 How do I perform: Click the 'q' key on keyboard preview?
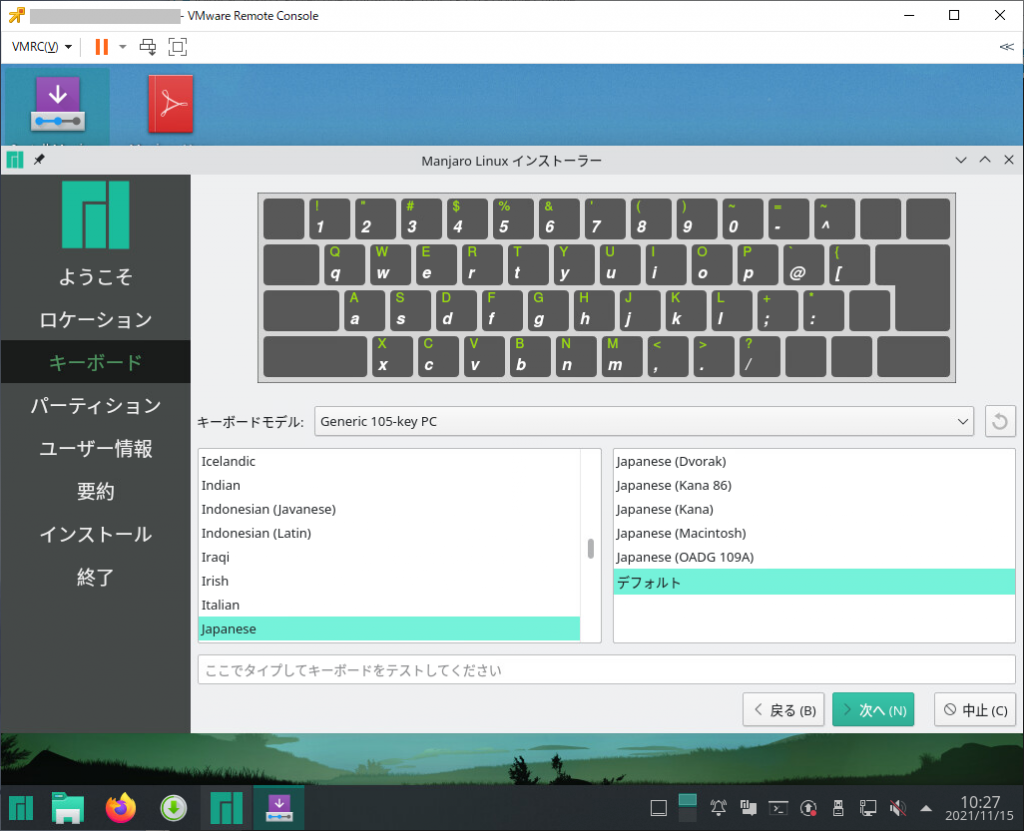[x=344, y=264]
